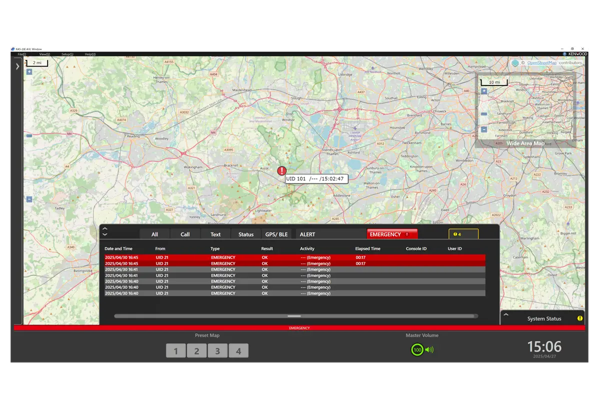Click the yellow alert counter badge
Screen dimensions: 600x410
463,234
